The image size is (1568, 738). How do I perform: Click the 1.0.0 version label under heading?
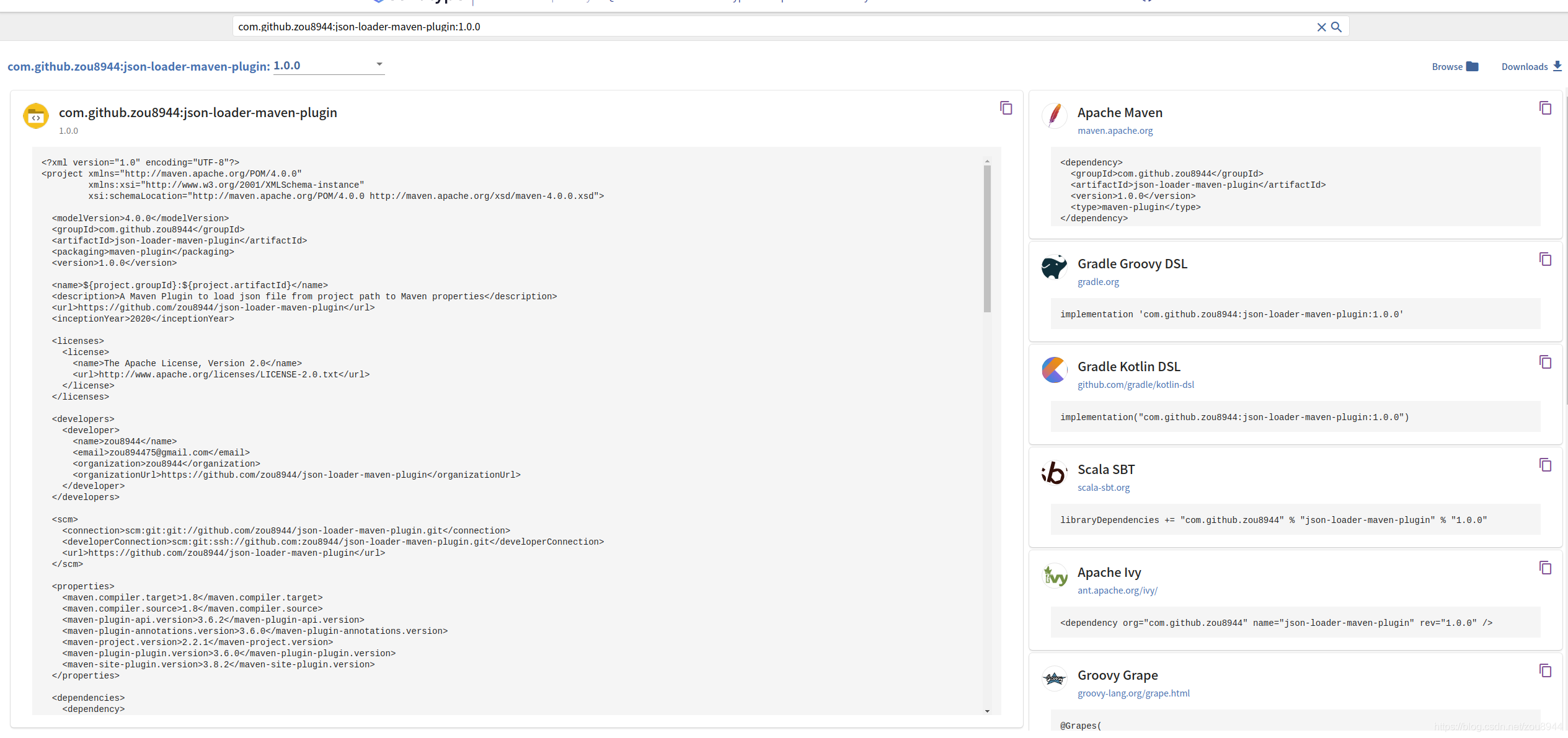68,131
